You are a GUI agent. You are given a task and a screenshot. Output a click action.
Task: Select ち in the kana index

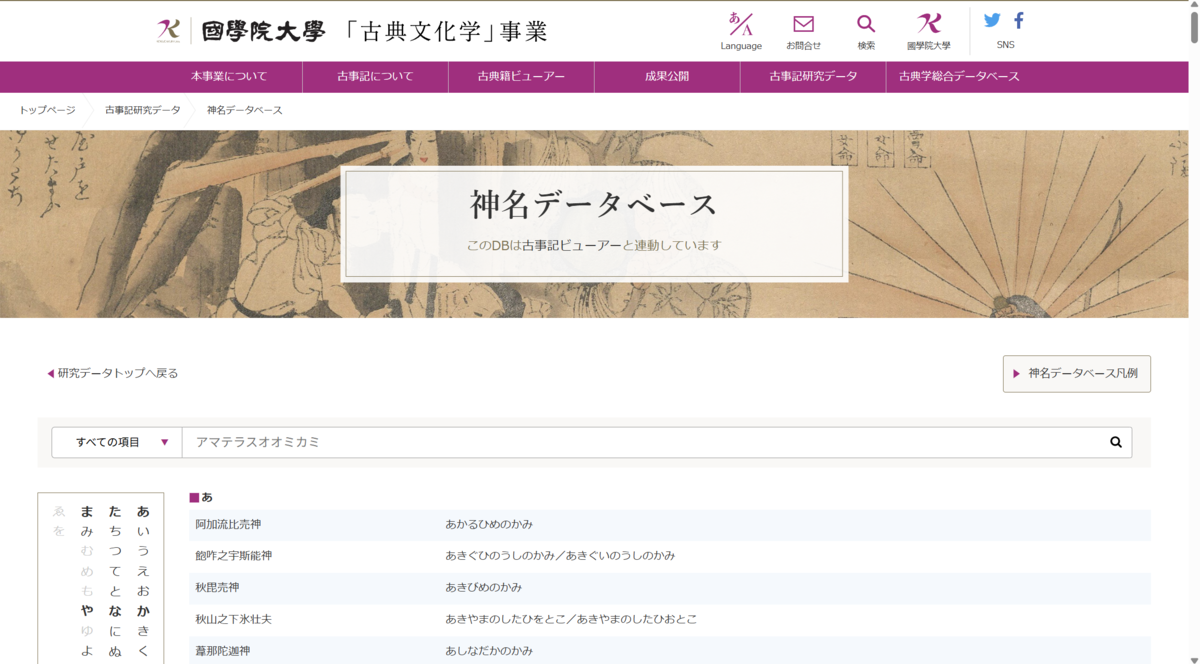pyautogui.click(x=115, y=531)
